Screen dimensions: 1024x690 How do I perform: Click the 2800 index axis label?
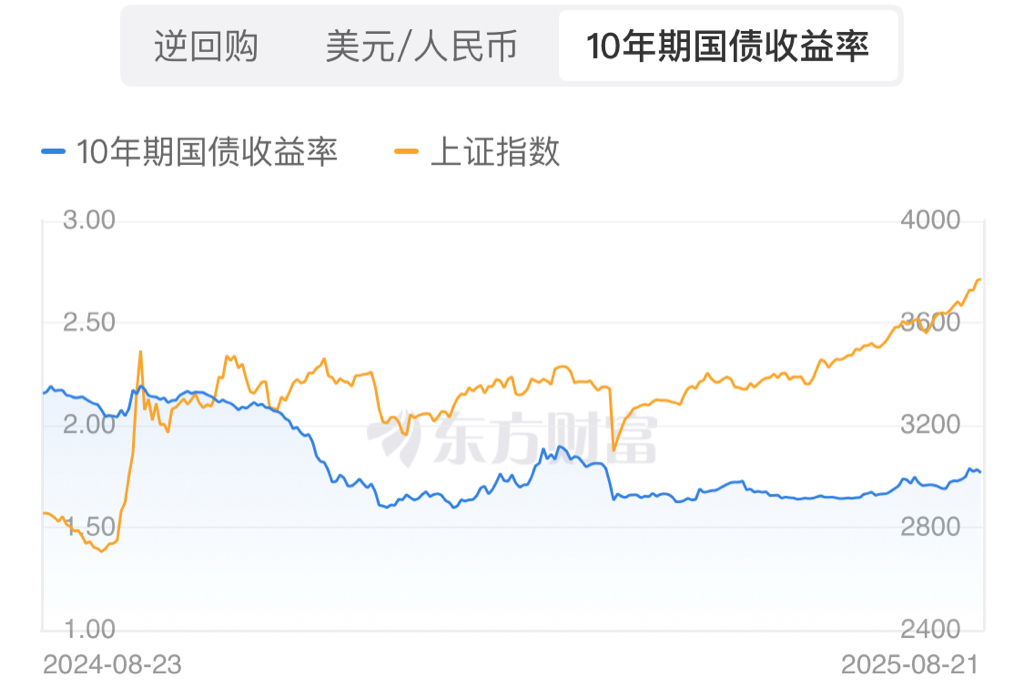[931, 527]
